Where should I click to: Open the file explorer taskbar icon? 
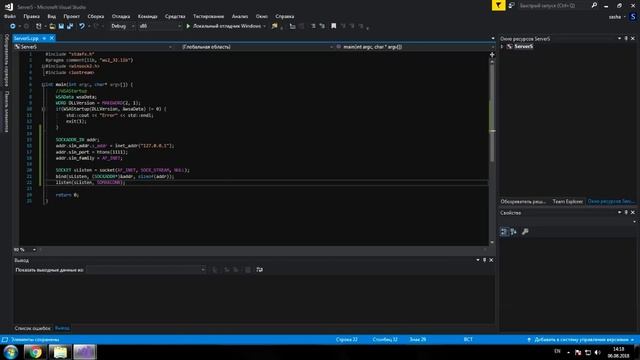tap(60, 352)
